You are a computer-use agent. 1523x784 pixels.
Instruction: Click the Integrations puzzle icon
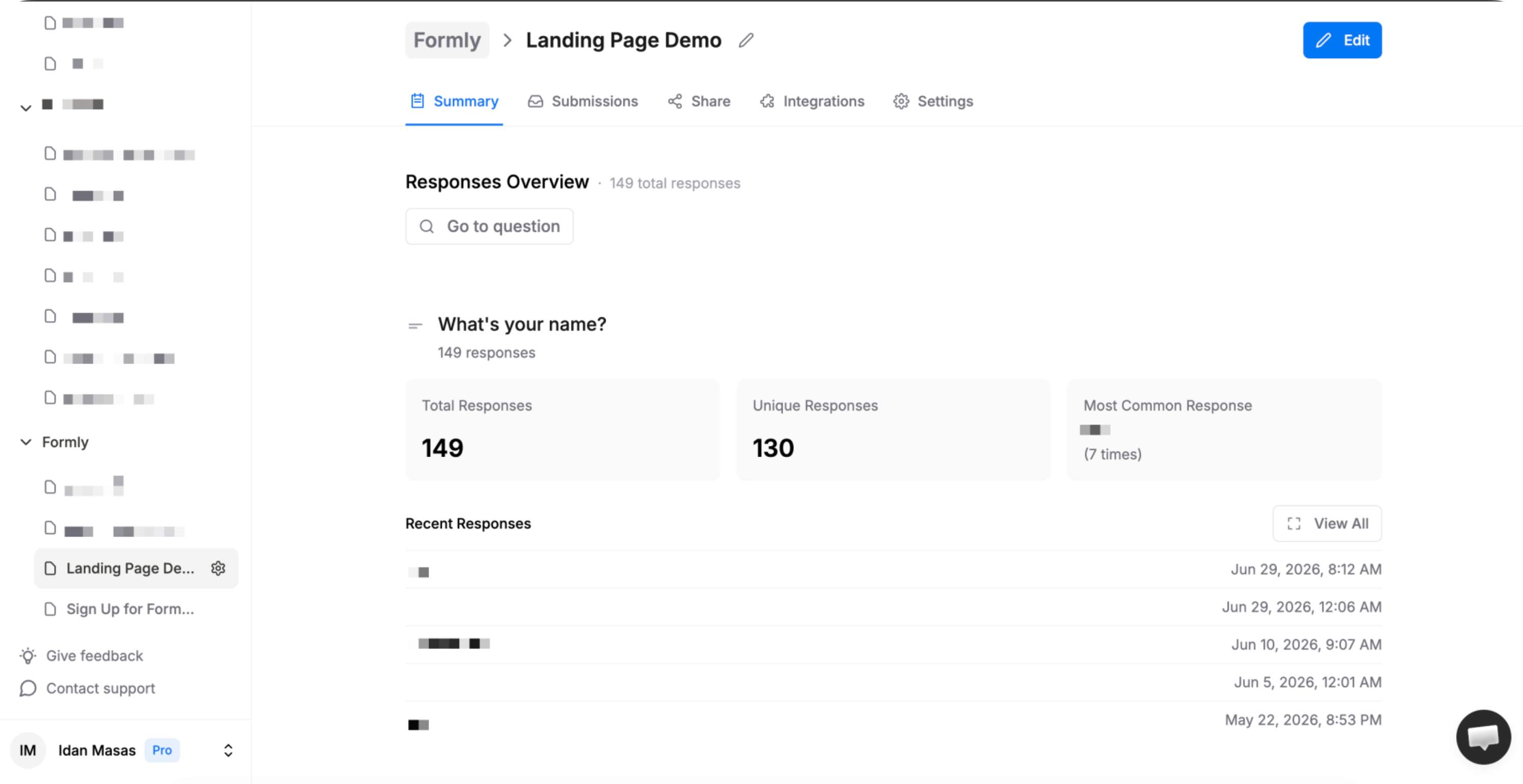pos(767,101)
